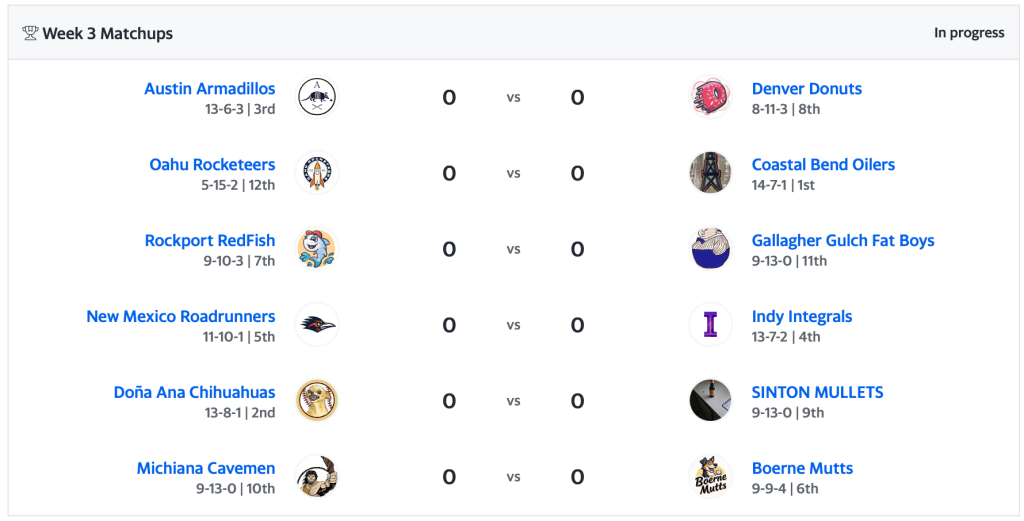Click the Austin Armadillos team logo

click(317, 97)
